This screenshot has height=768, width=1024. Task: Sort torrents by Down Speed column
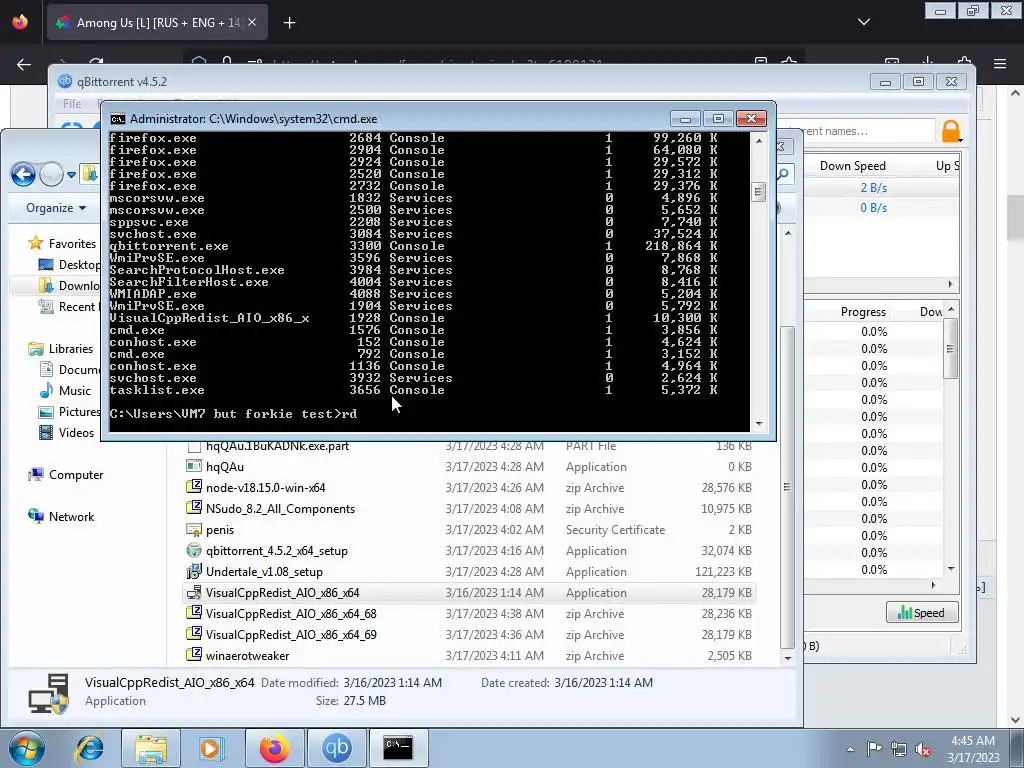click(853, 166)
